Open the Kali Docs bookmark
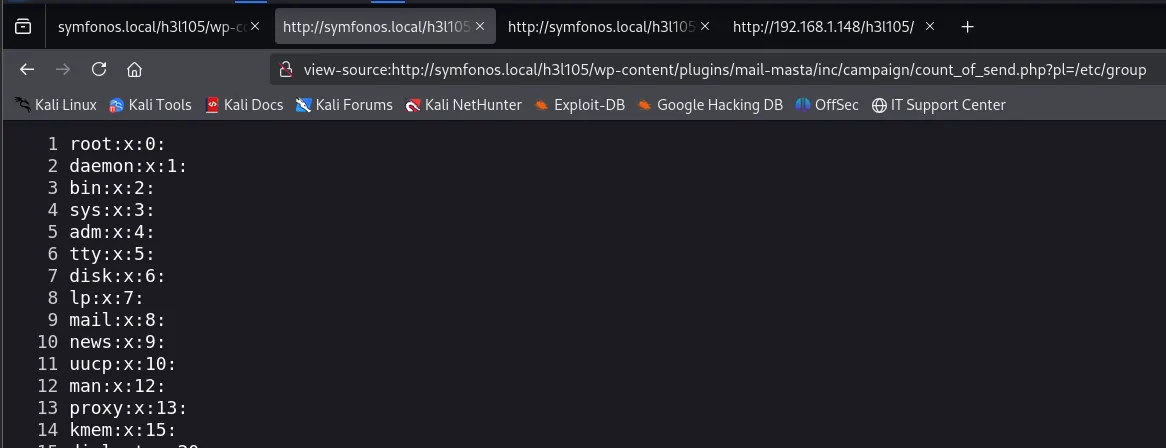Viewport: 1166px width, 448px height. 245,105
